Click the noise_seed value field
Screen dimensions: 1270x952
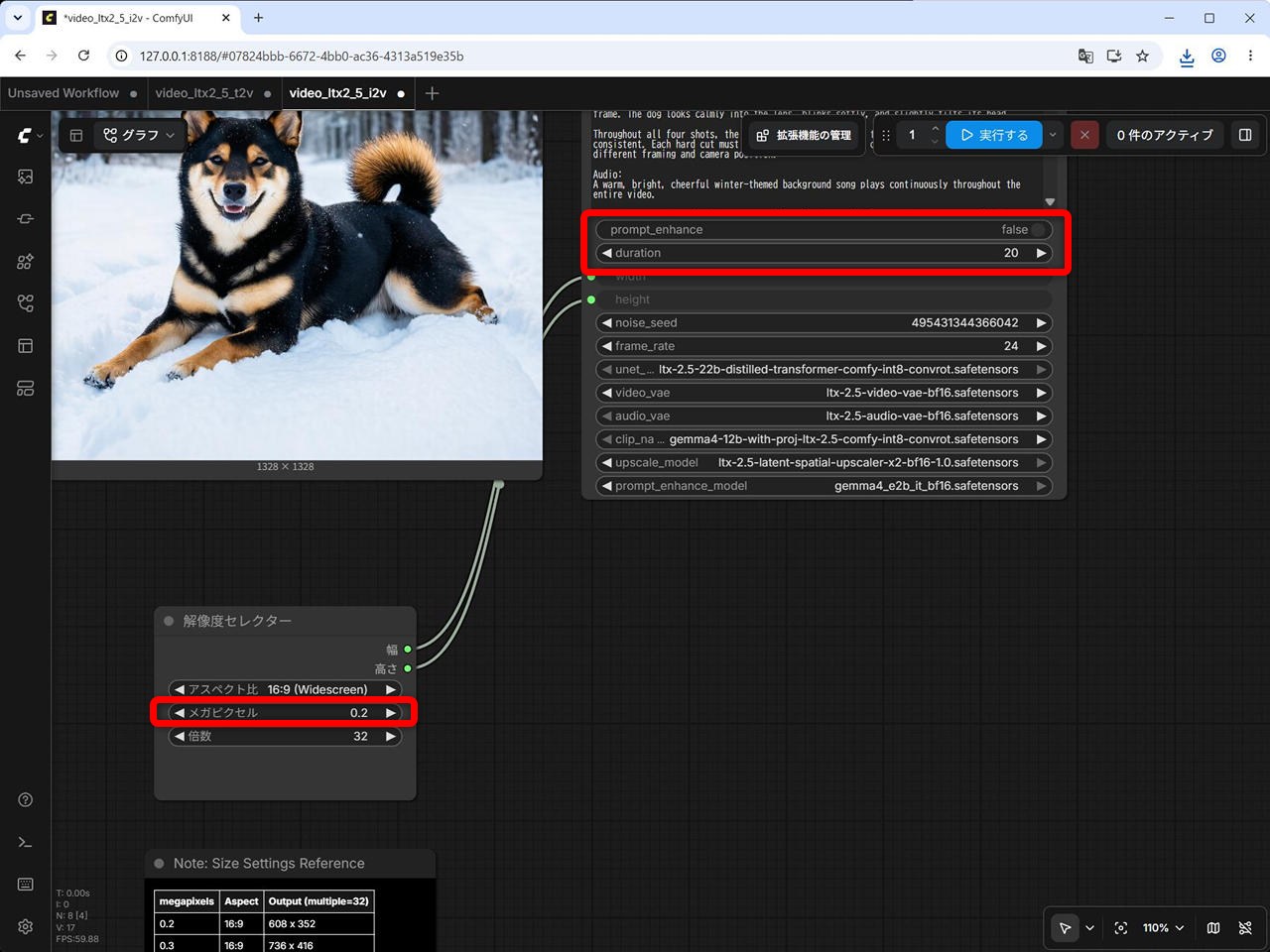[x=824, y=323]
